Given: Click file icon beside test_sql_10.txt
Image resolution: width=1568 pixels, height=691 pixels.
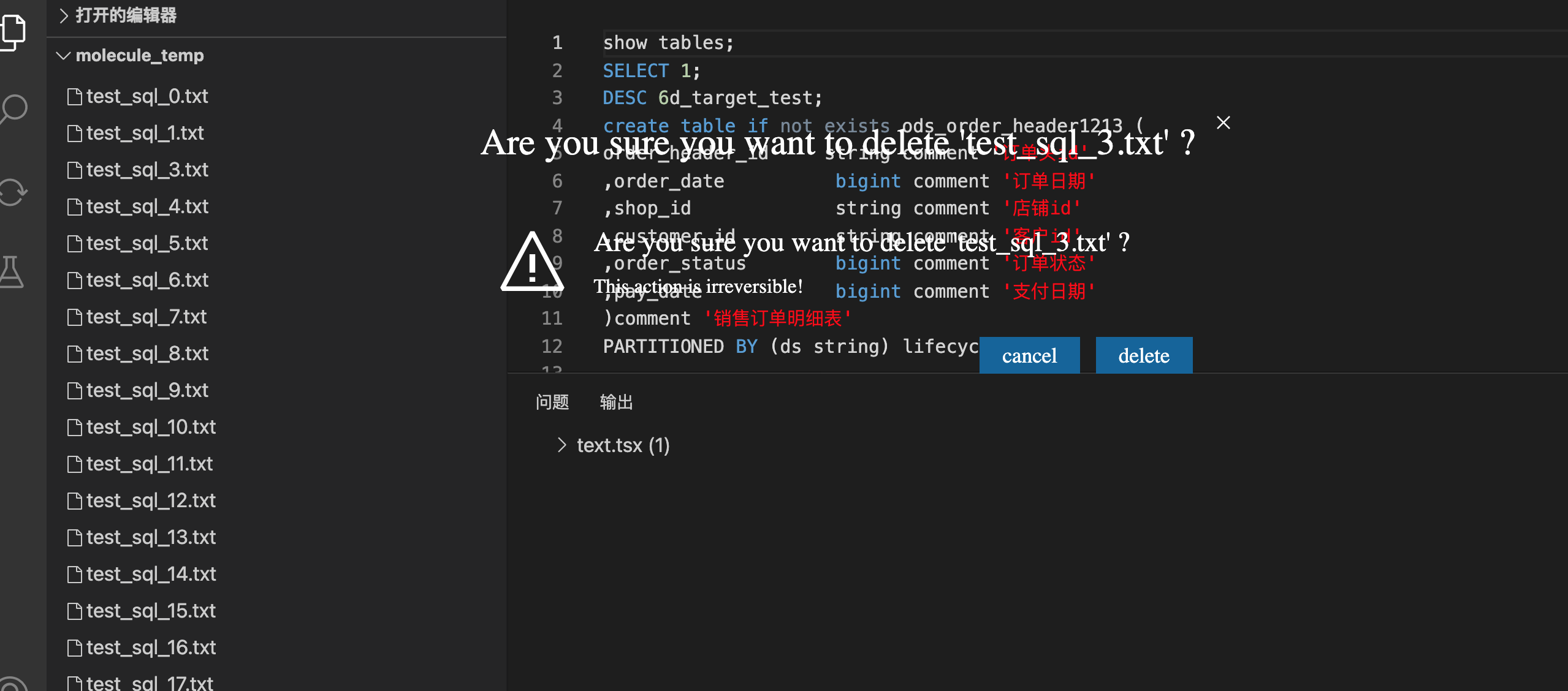Looking at the screenshot, I should (x=74, y=428).
